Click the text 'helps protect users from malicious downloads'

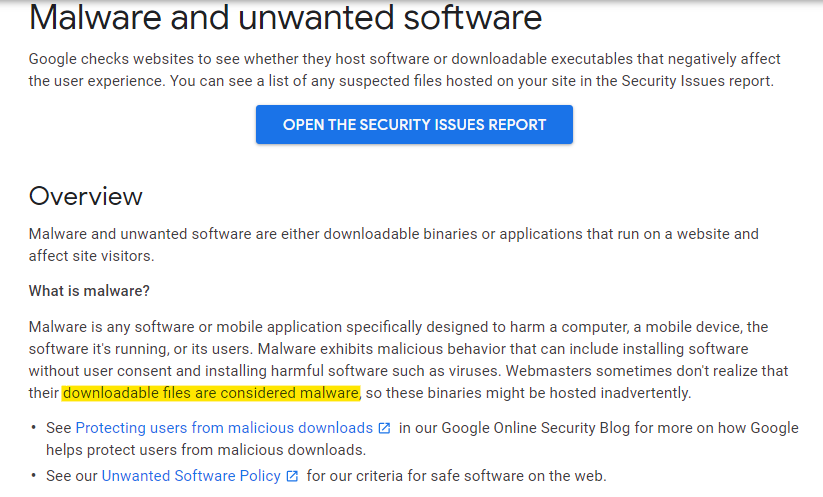click(204, 450)
